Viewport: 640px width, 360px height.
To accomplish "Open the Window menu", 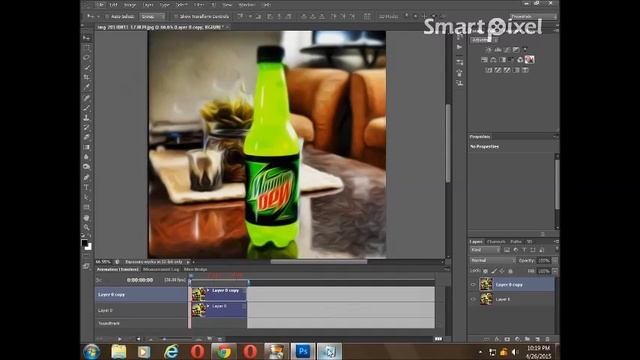I will pyautogui.click(x=247, y=5).
